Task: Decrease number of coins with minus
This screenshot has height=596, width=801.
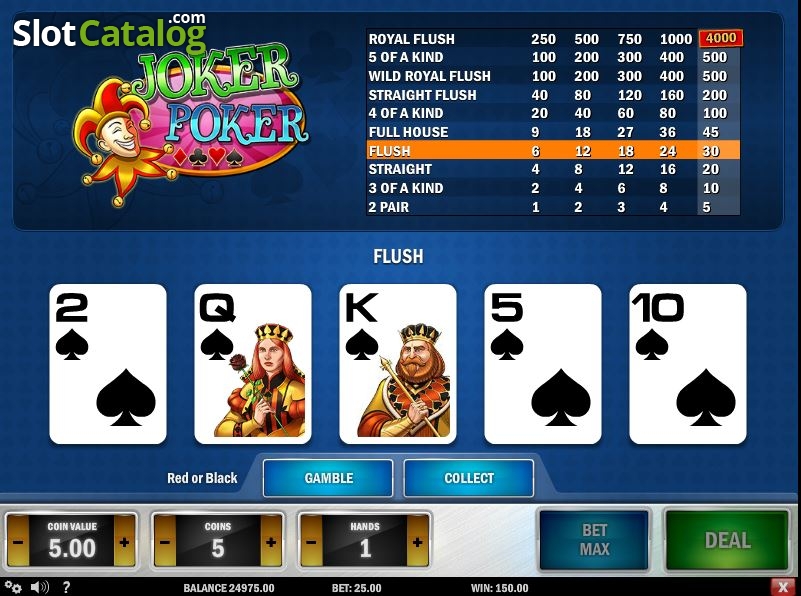Action: 164,541
